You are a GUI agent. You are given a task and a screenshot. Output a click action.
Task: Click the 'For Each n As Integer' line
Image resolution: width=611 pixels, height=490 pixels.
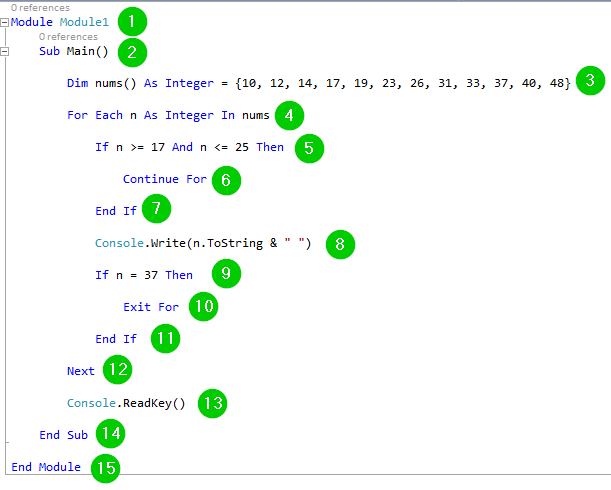click(x=168, y=115)
